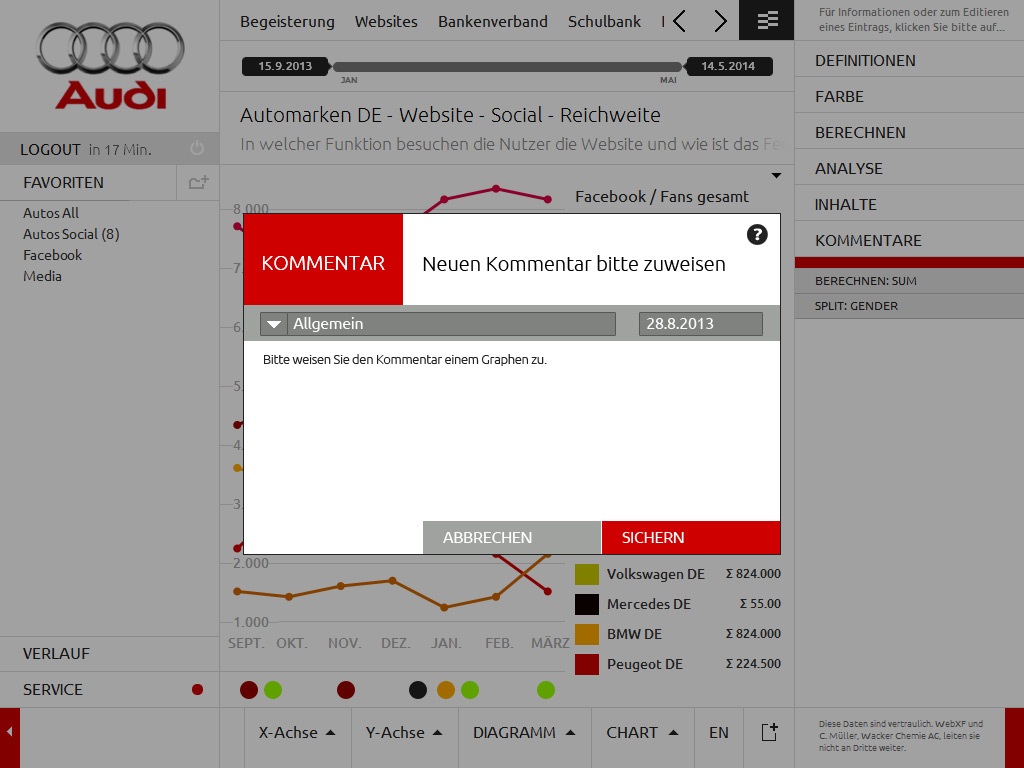Open the DIAGRAMM menu

tap(524, 733)
